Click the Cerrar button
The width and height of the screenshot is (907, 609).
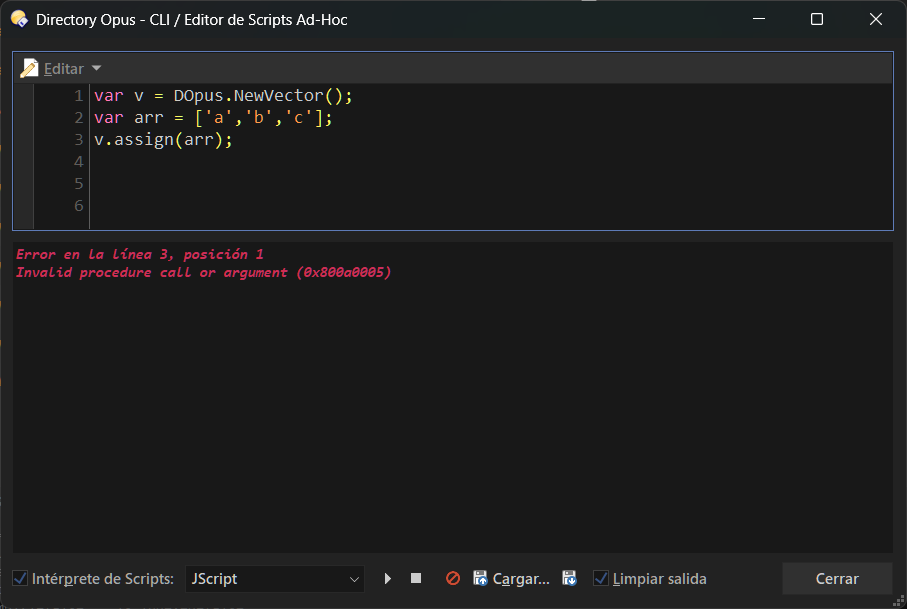click(x=837, y=578)
